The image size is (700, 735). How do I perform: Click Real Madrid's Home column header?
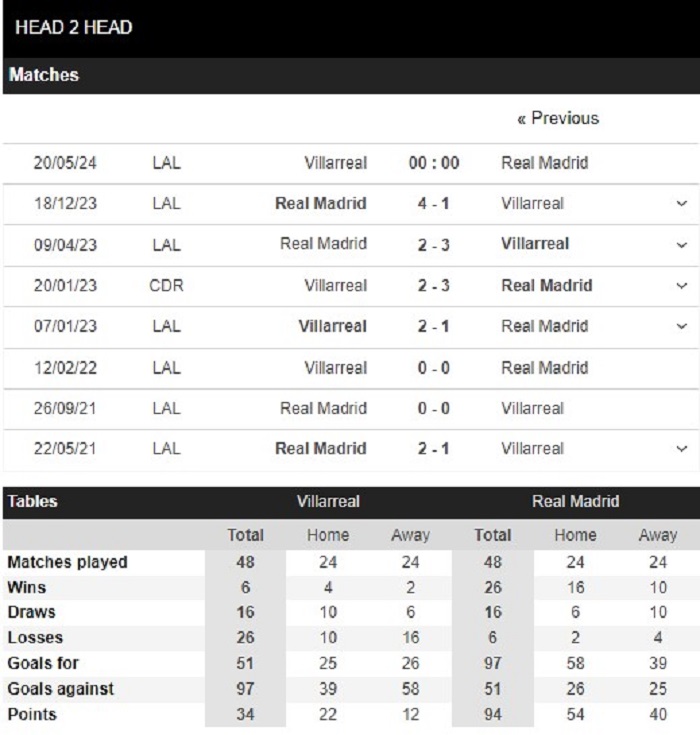[x=575, y=535]
